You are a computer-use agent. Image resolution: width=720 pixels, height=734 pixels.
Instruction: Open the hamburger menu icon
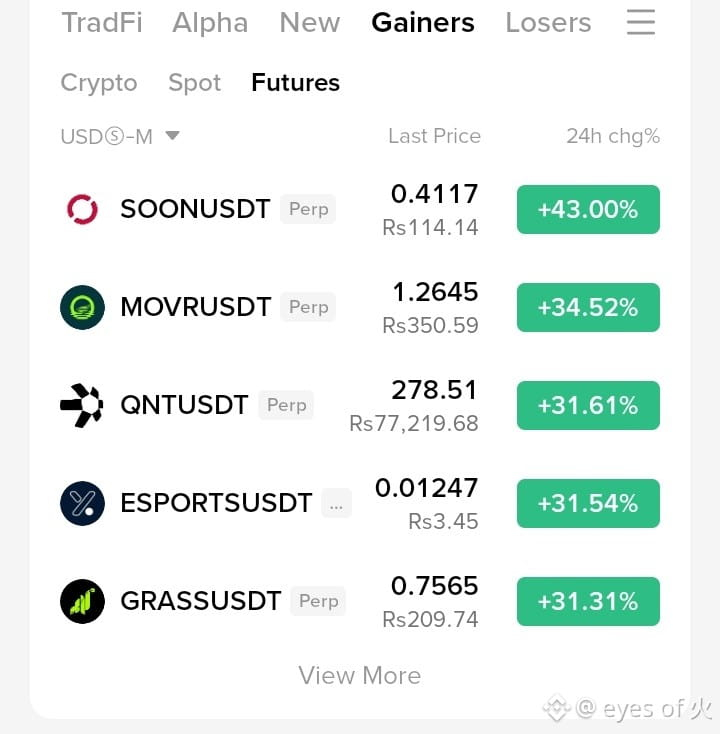click(640, 22)
